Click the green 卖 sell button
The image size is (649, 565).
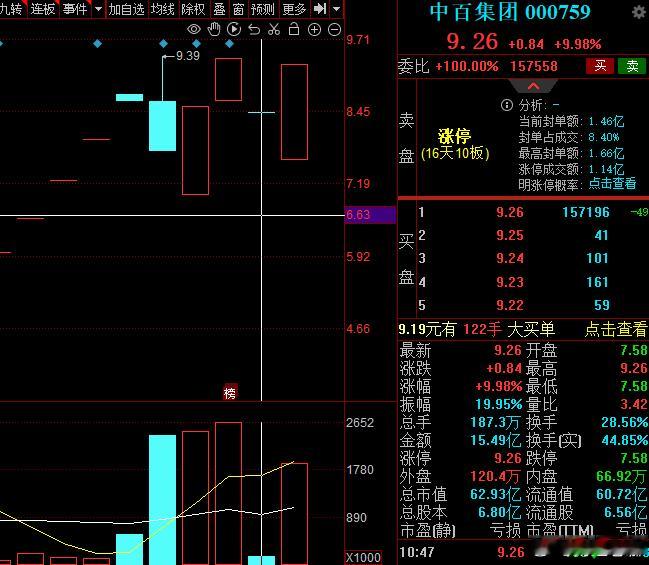(x=632, y=66)
